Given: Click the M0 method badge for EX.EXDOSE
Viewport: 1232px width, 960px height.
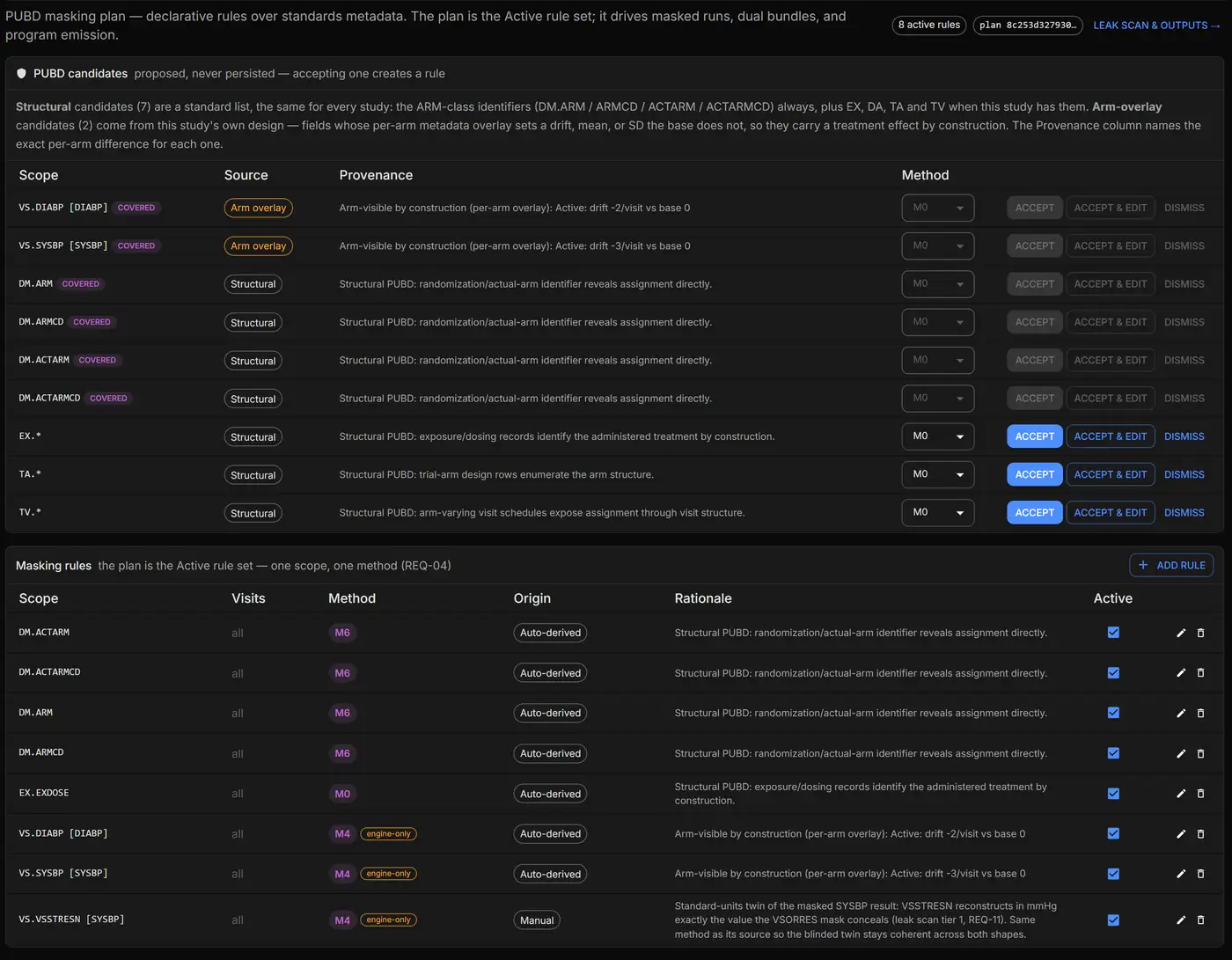Looking at the screenshot, I should pos(342,794).
